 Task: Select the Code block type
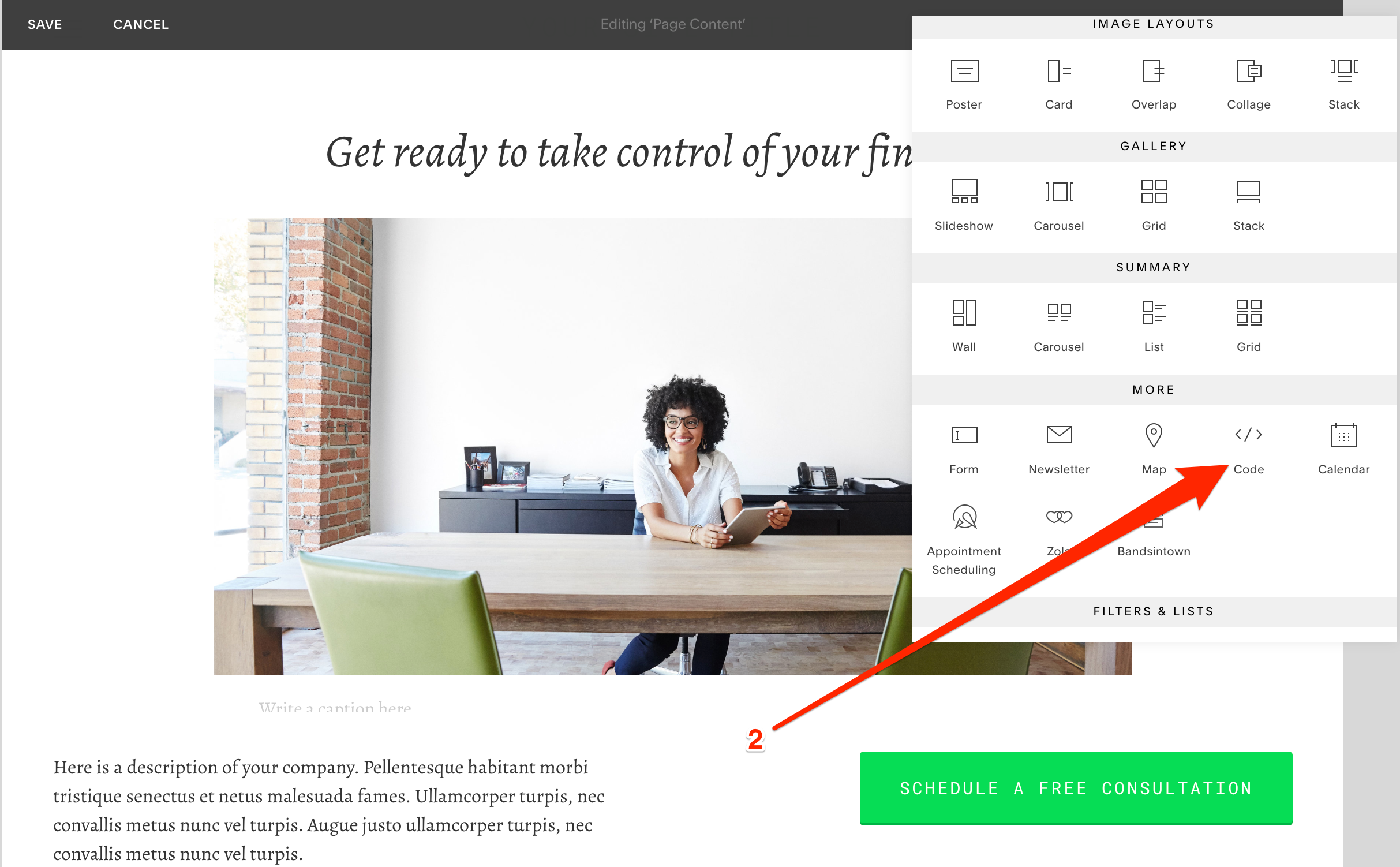pos(1248,447)
